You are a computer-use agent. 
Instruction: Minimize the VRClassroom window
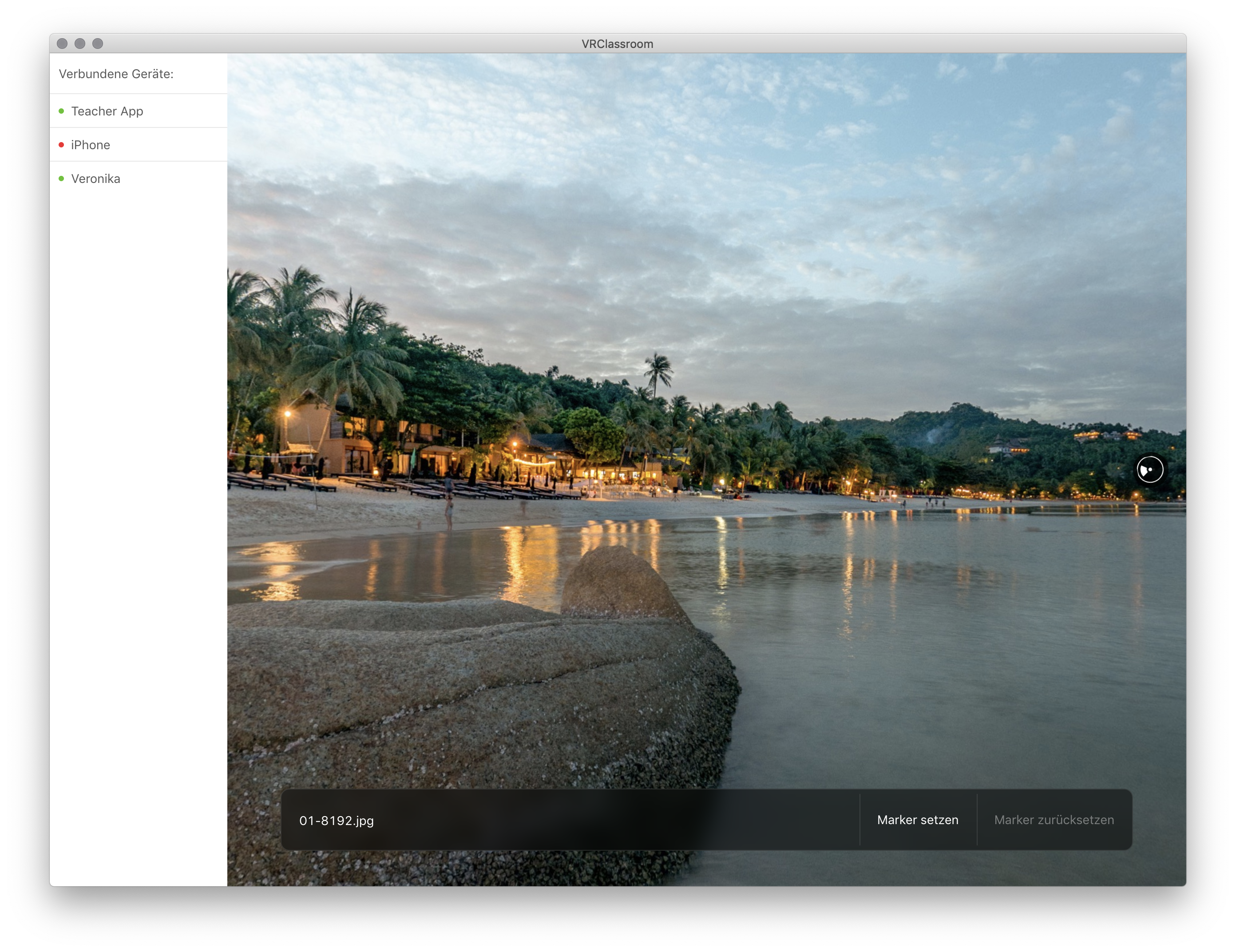(x=80, y=44)
